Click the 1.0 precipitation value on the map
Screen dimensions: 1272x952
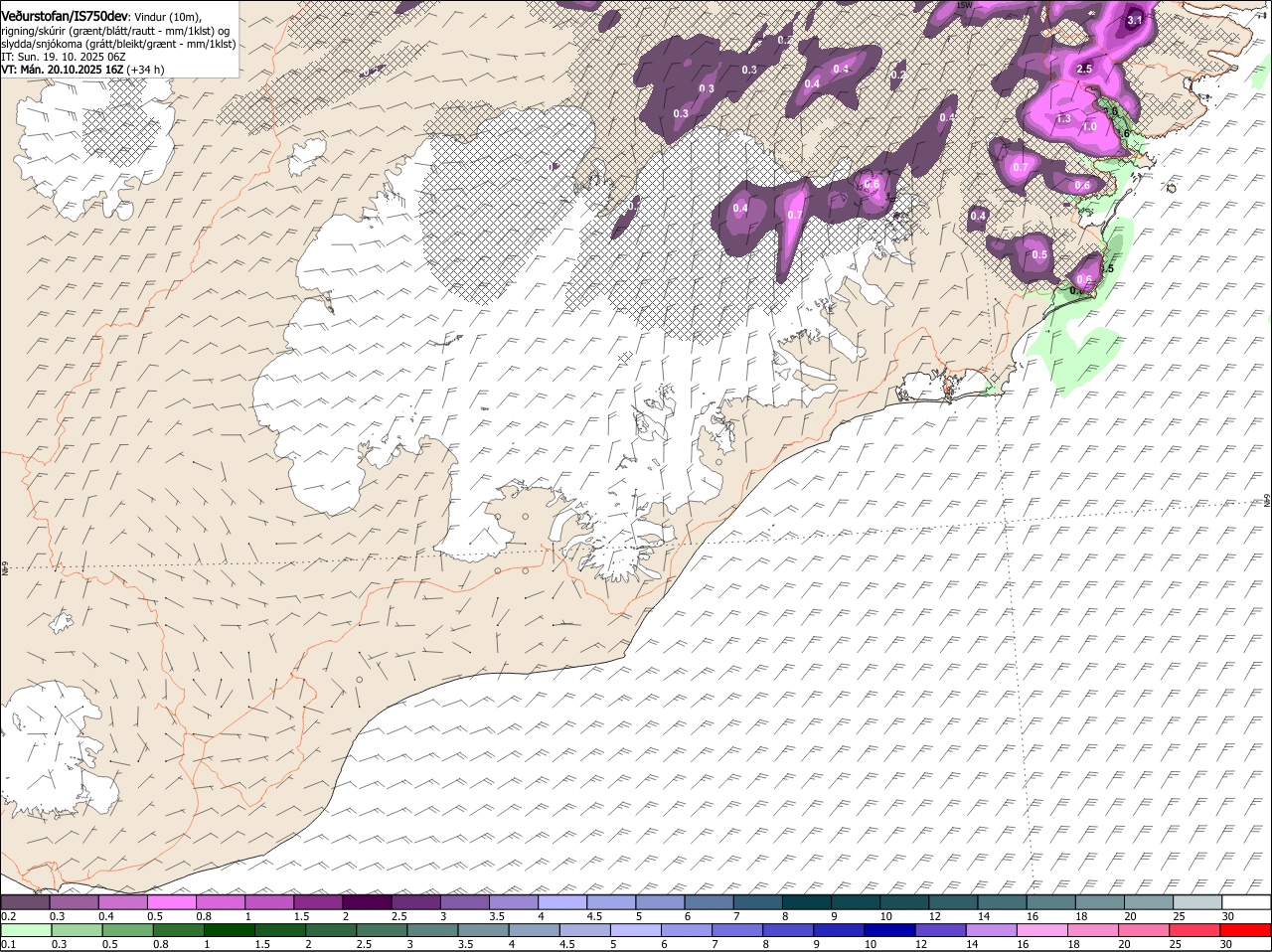pyautogui.click(x=1089, y=126)
